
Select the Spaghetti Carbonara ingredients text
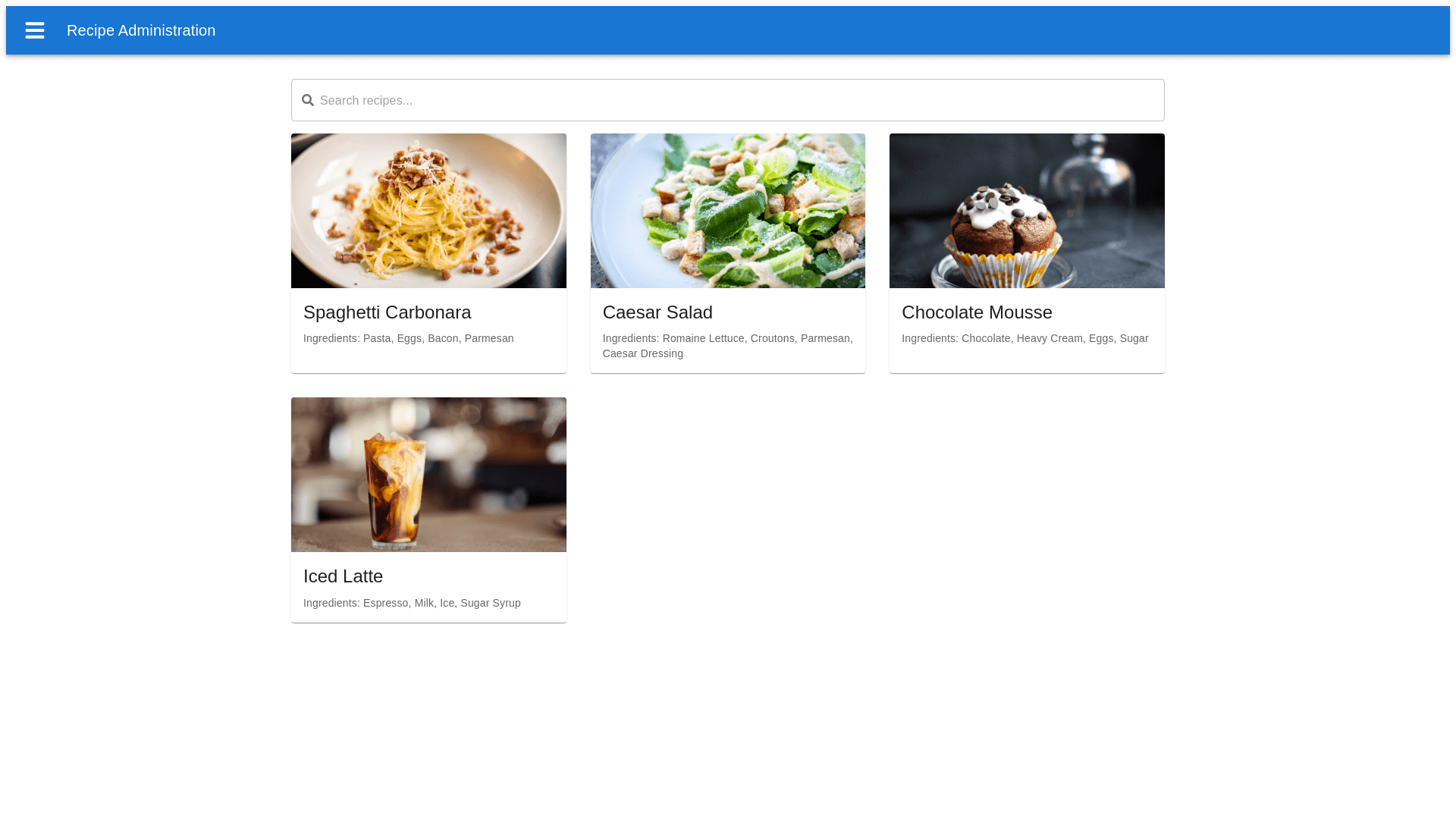(408, 338)
